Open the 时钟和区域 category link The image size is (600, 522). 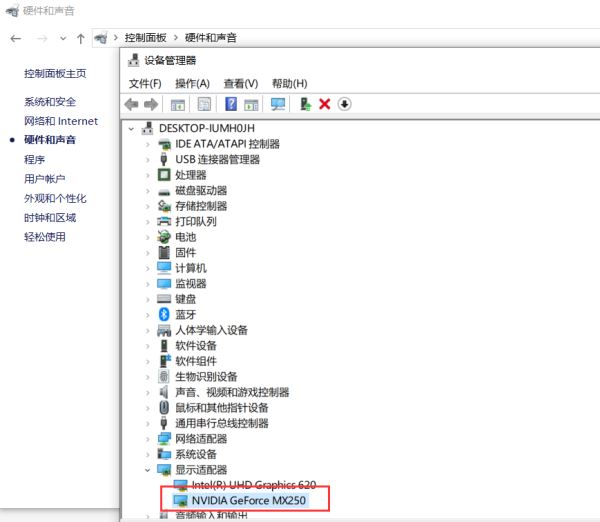click(50, 217)
